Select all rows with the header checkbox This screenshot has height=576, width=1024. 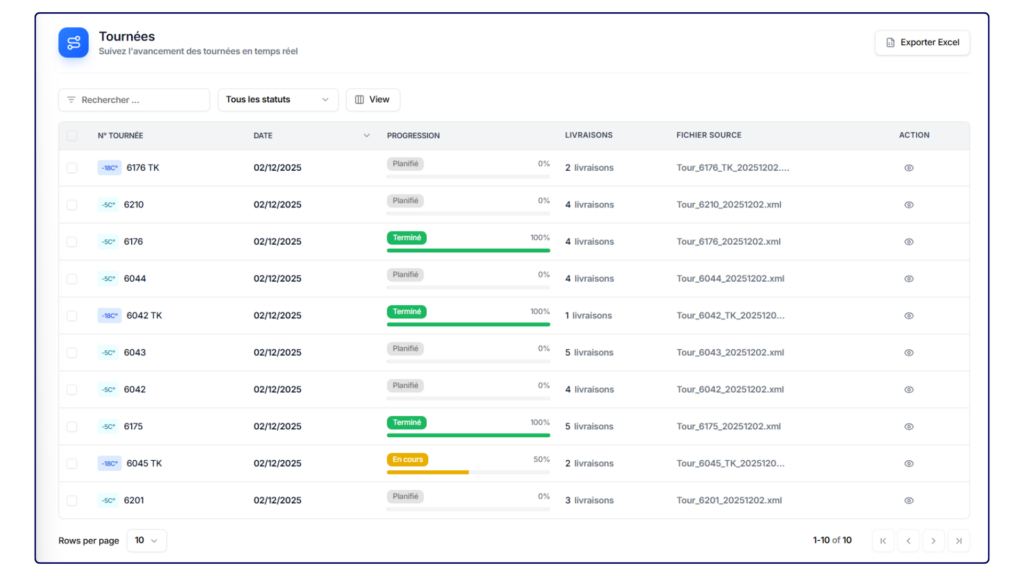click(71, 136)
